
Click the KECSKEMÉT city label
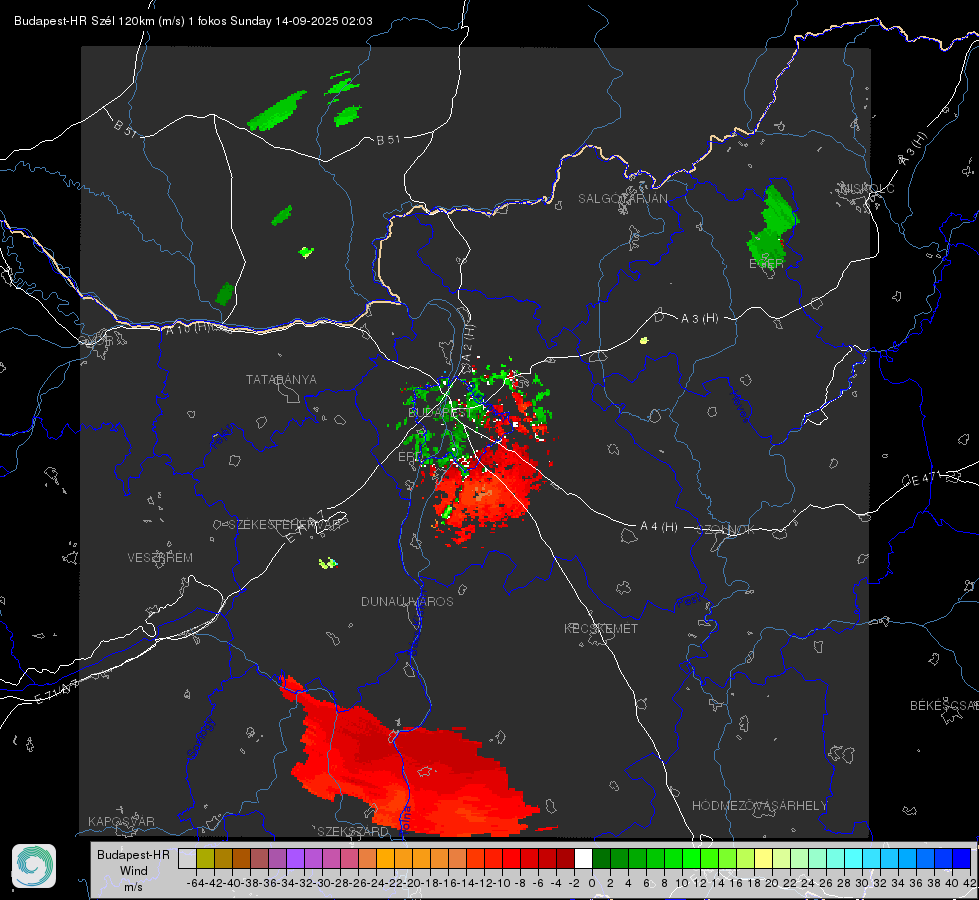(x=601, y=628)
